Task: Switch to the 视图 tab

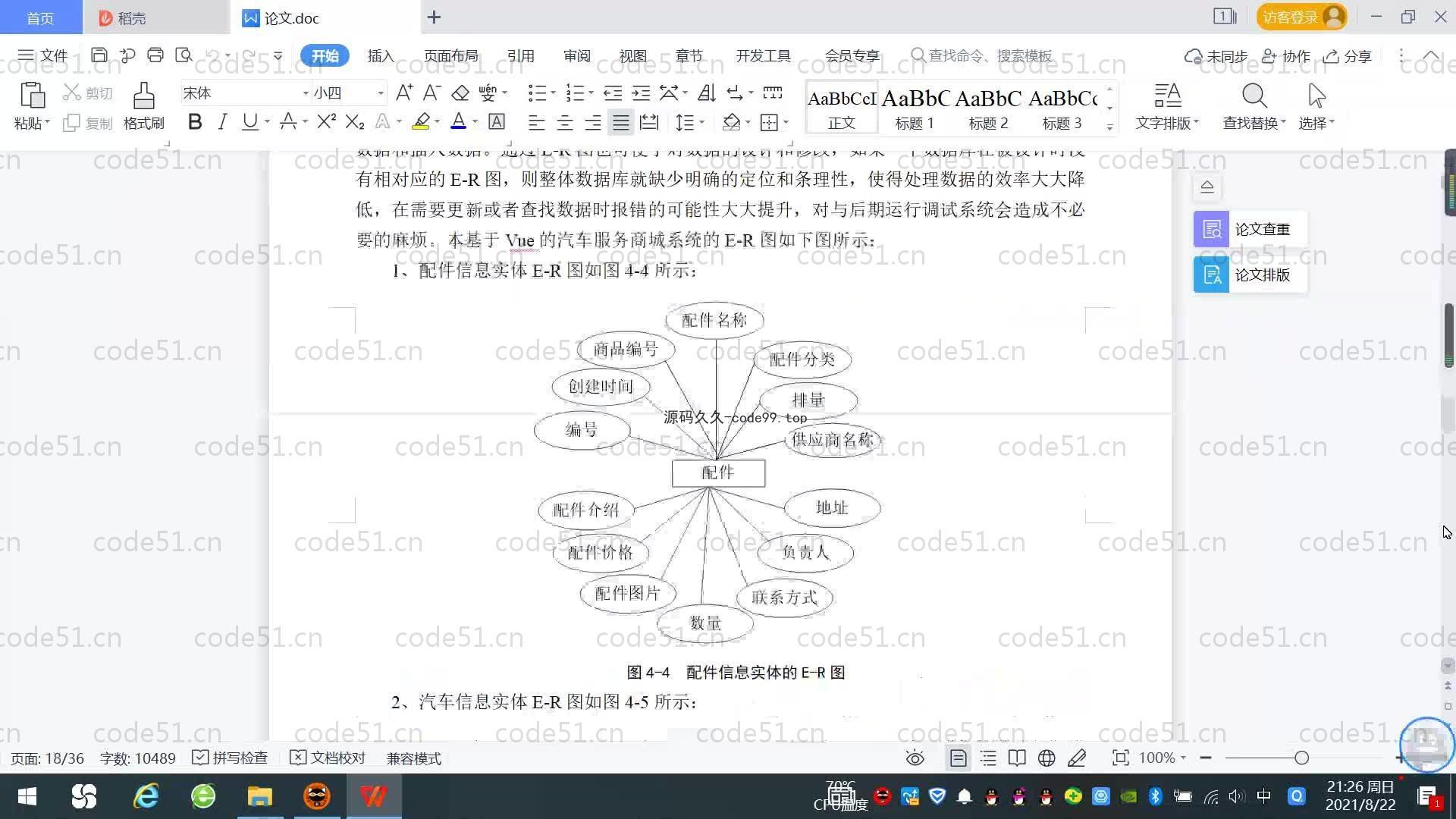Action: [632, 55]
